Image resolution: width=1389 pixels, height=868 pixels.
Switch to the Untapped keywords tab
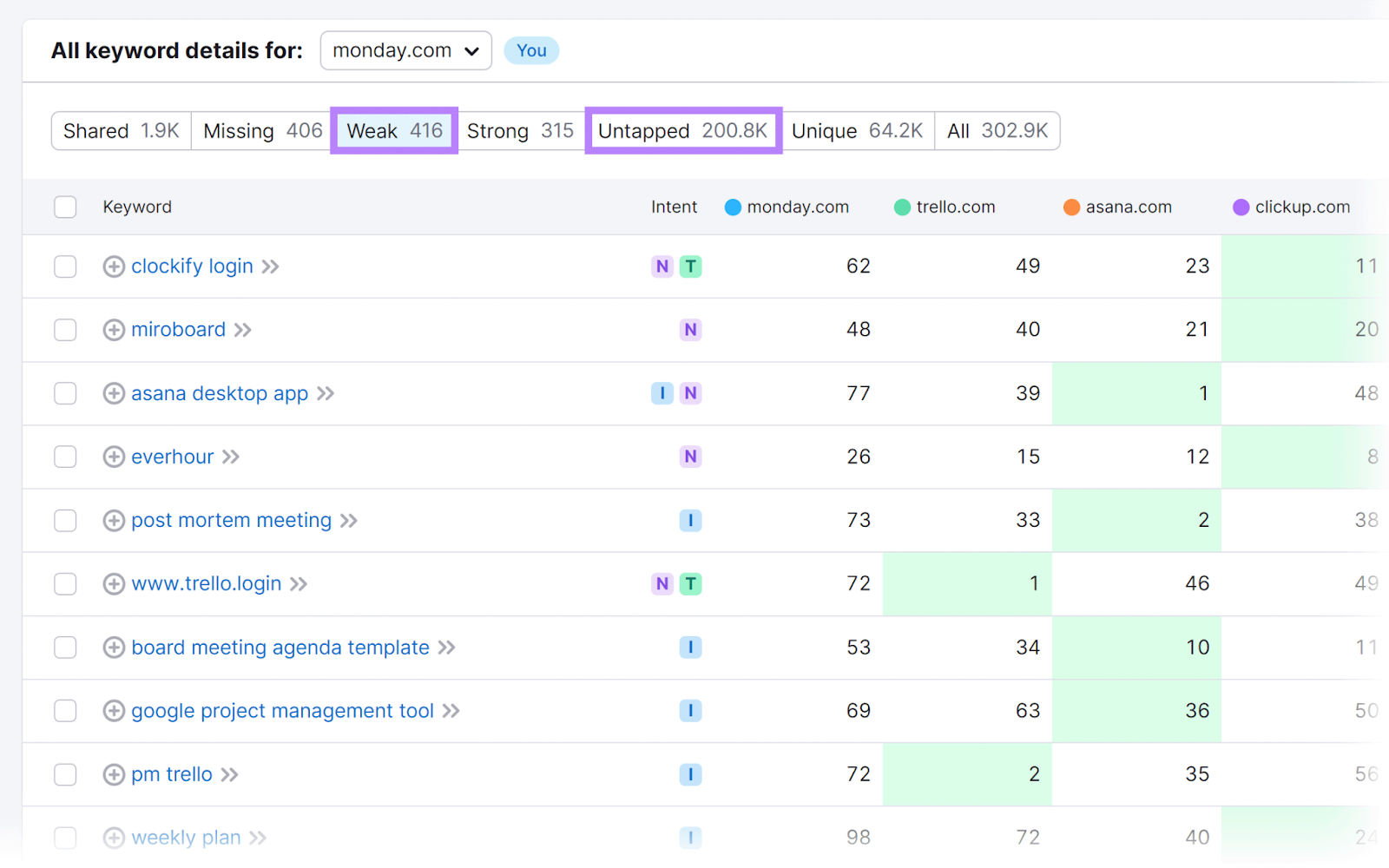tap(683, 131)
